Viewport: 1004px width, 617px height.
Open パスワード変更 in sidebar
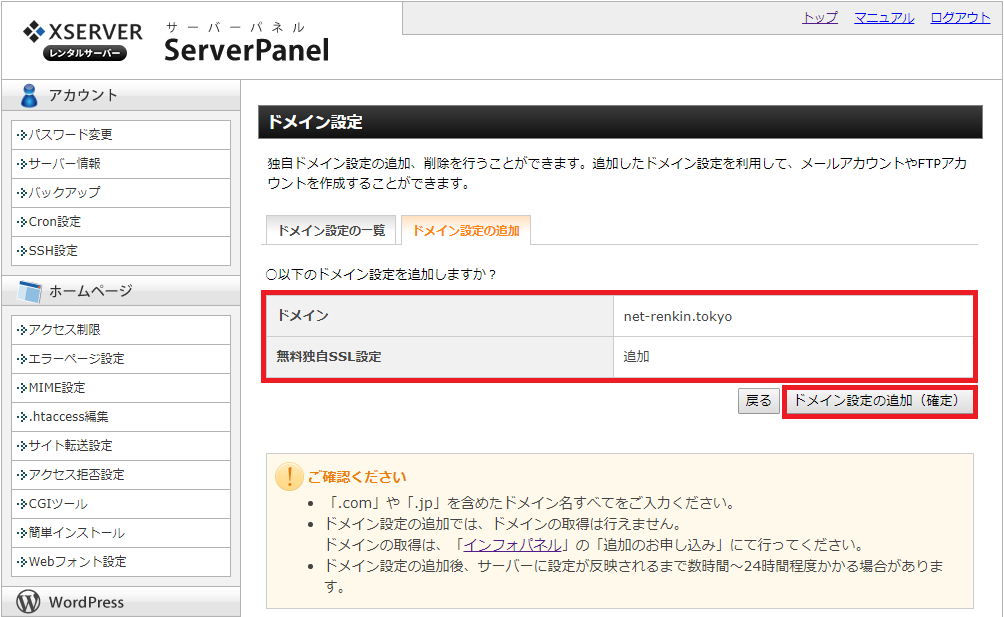click(x=70, y=135)
